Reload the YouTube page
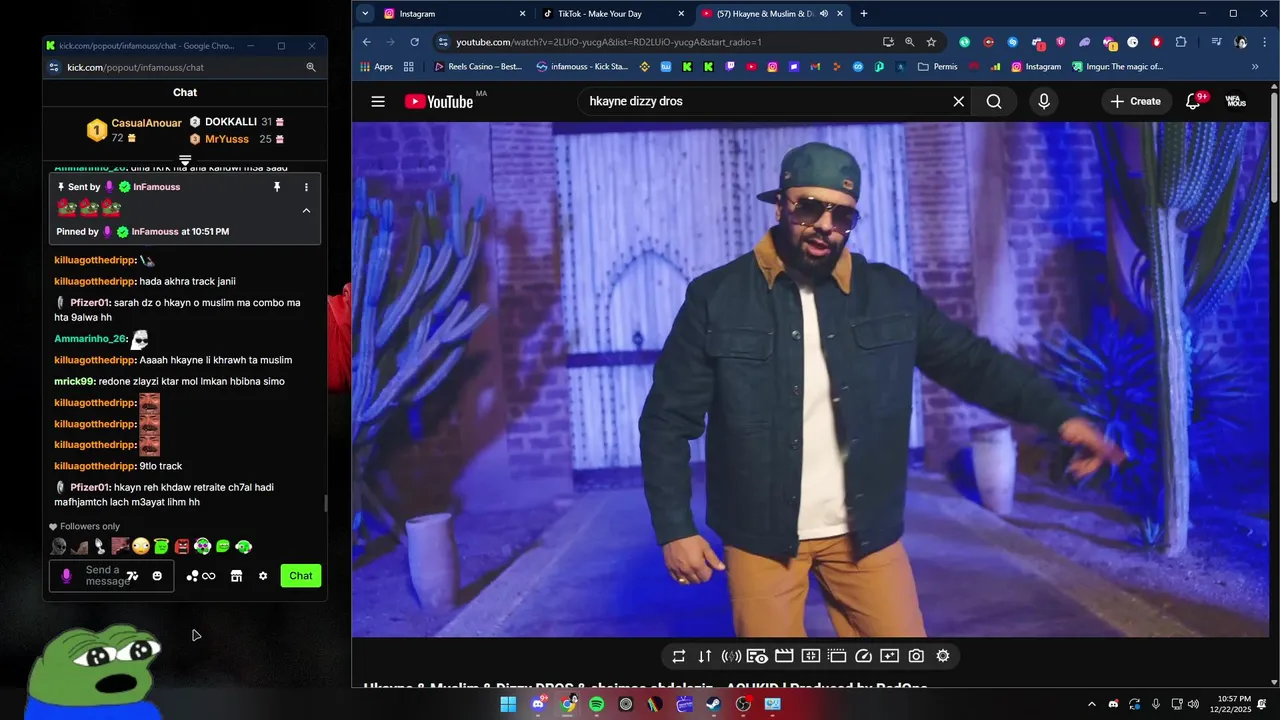The height and width of the screenshot is (720, 1280). [x=415, y=42]
